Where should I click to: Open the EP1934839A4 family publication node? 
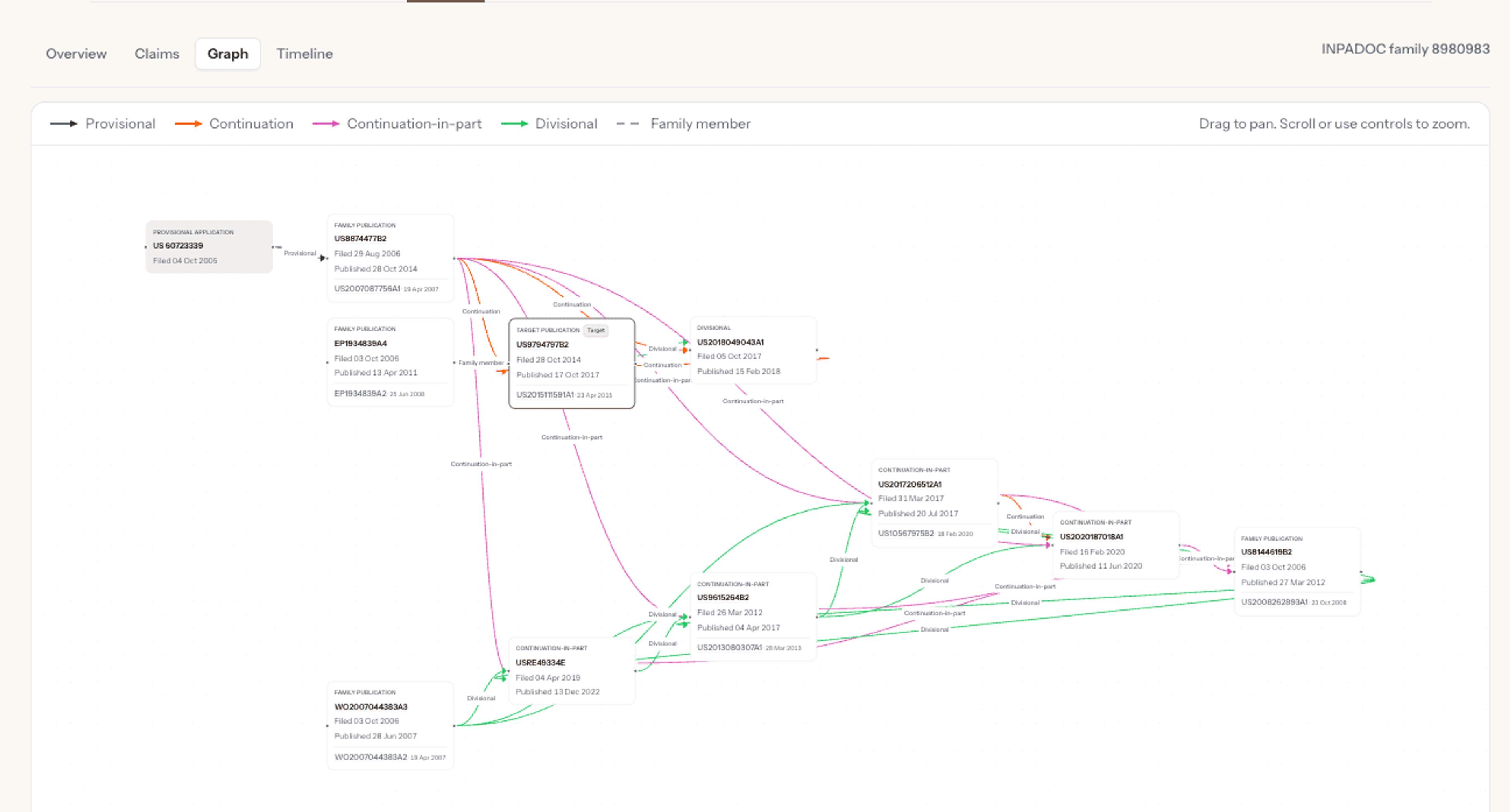[x=390, y=362]
